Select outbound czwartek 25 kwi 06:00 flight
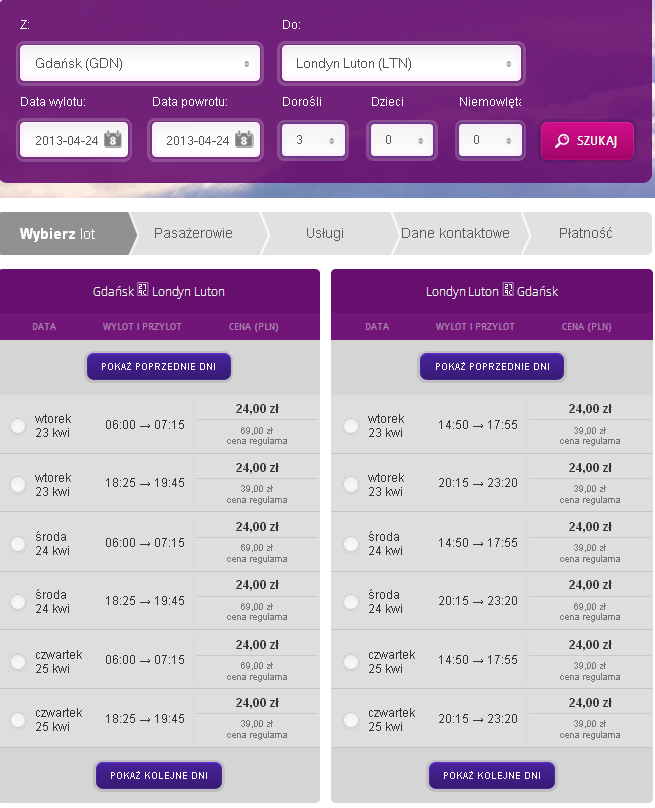The image size is (655, 808). [x=18, y=662]
